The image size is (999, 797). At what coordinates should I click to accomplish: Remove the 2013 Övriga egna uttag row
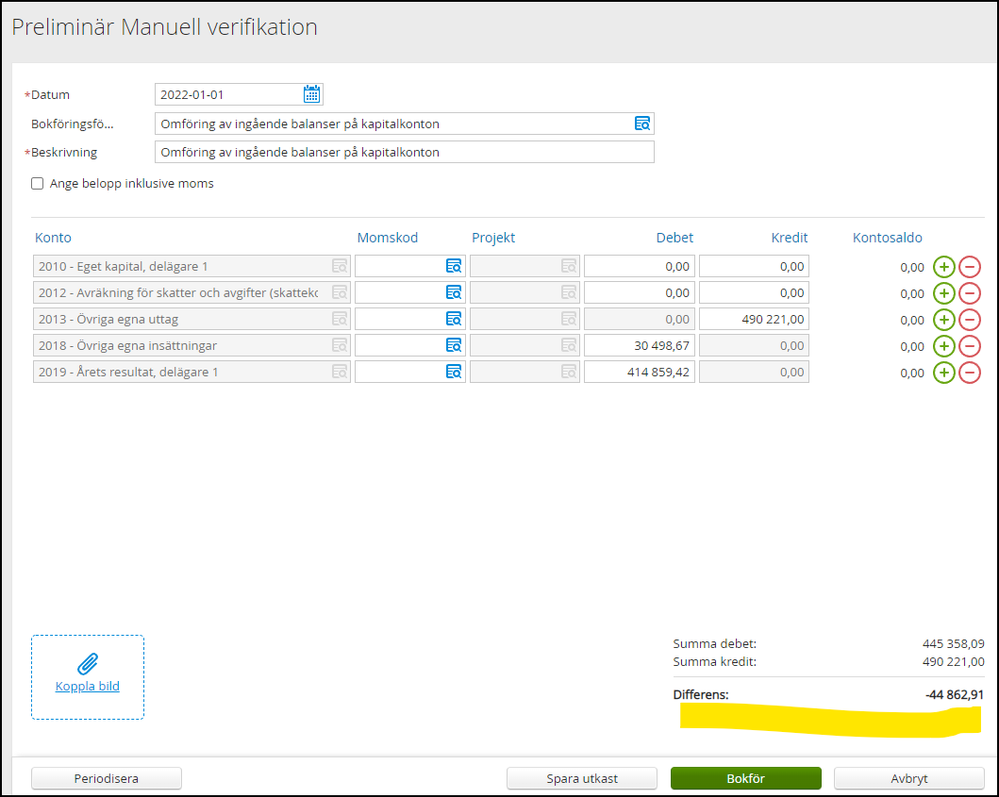pos(970,320)
